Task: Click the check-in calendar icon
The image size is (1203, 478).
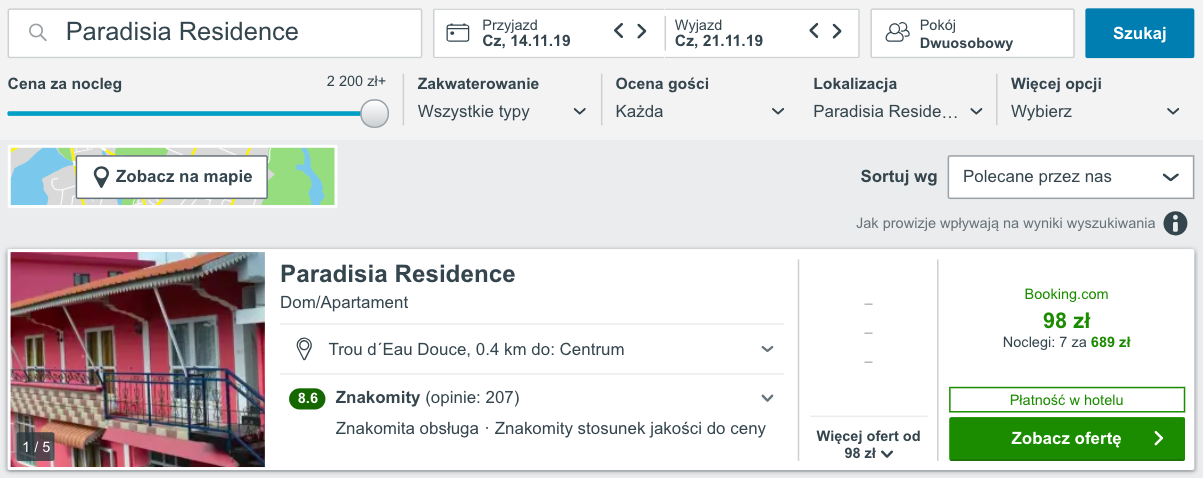Action: point(458,33)
